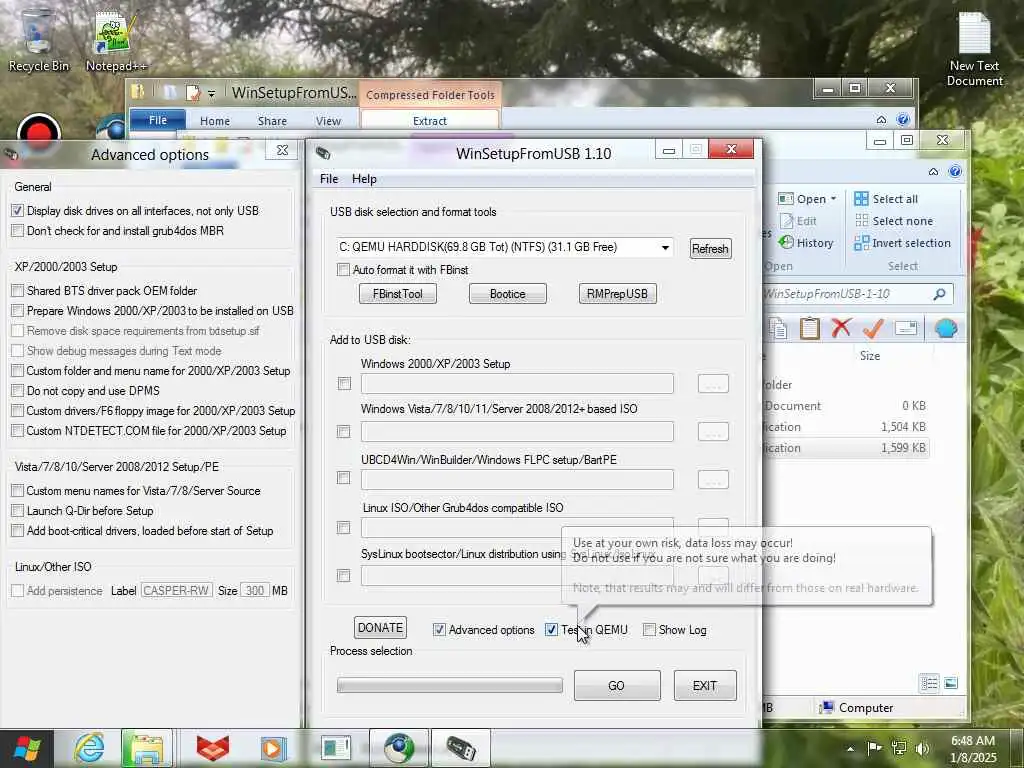Click the blue globe shell icon
The height and width of the screenshot is (768, 1024).
pos(946,328)
